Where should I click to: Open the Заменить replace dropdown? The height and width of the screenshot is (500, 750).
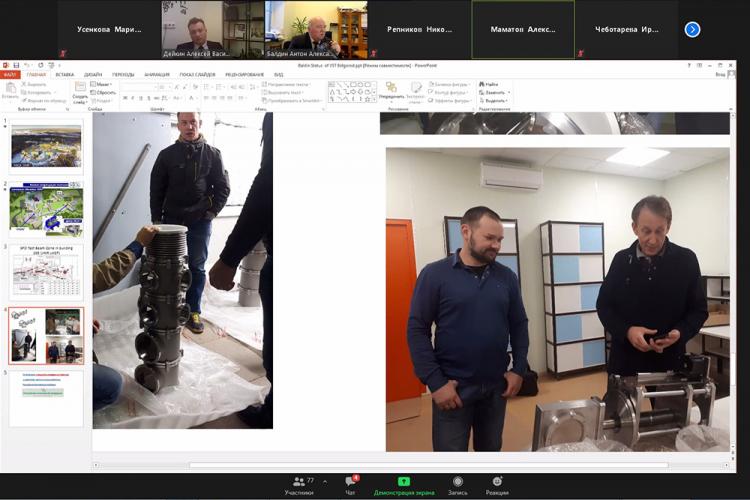pyautogui.click(x=493, y=92)
